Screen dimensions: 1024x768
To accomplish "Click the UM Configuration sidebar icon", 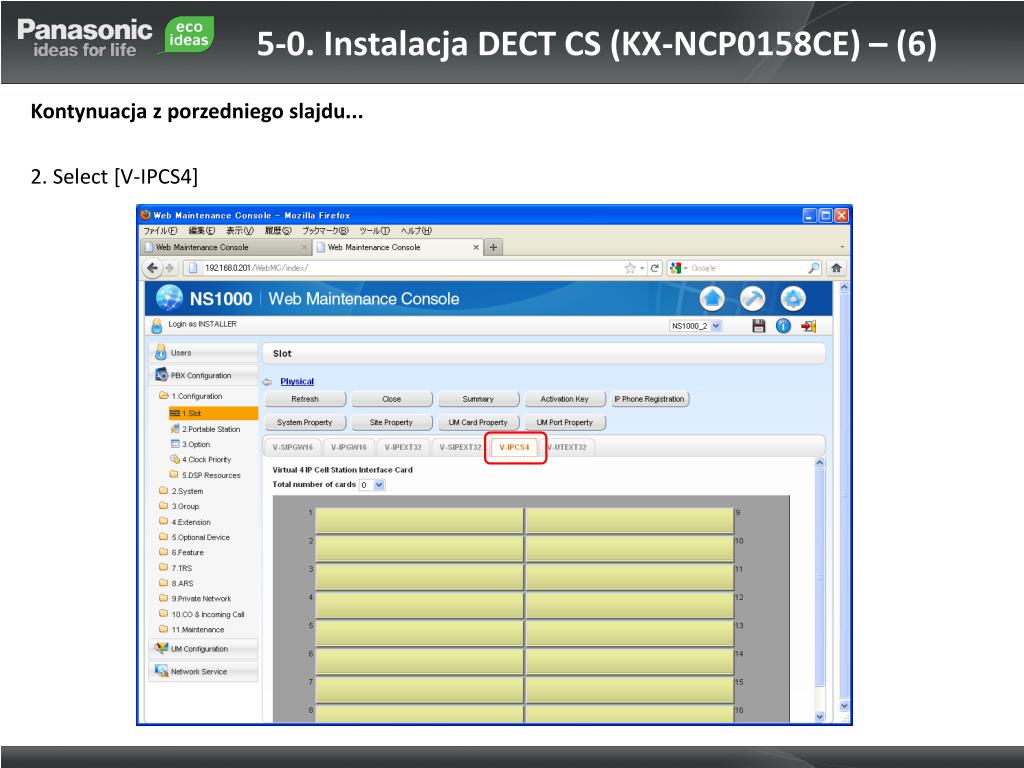I will [161, 648].
